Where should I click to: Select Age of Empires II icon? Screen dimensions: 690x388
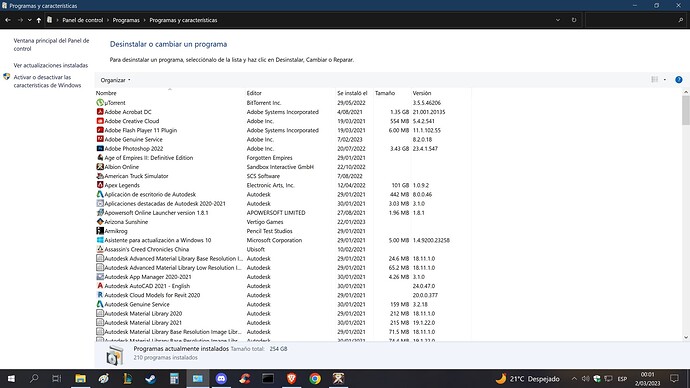pyautogui.click(x=100, y=157)
